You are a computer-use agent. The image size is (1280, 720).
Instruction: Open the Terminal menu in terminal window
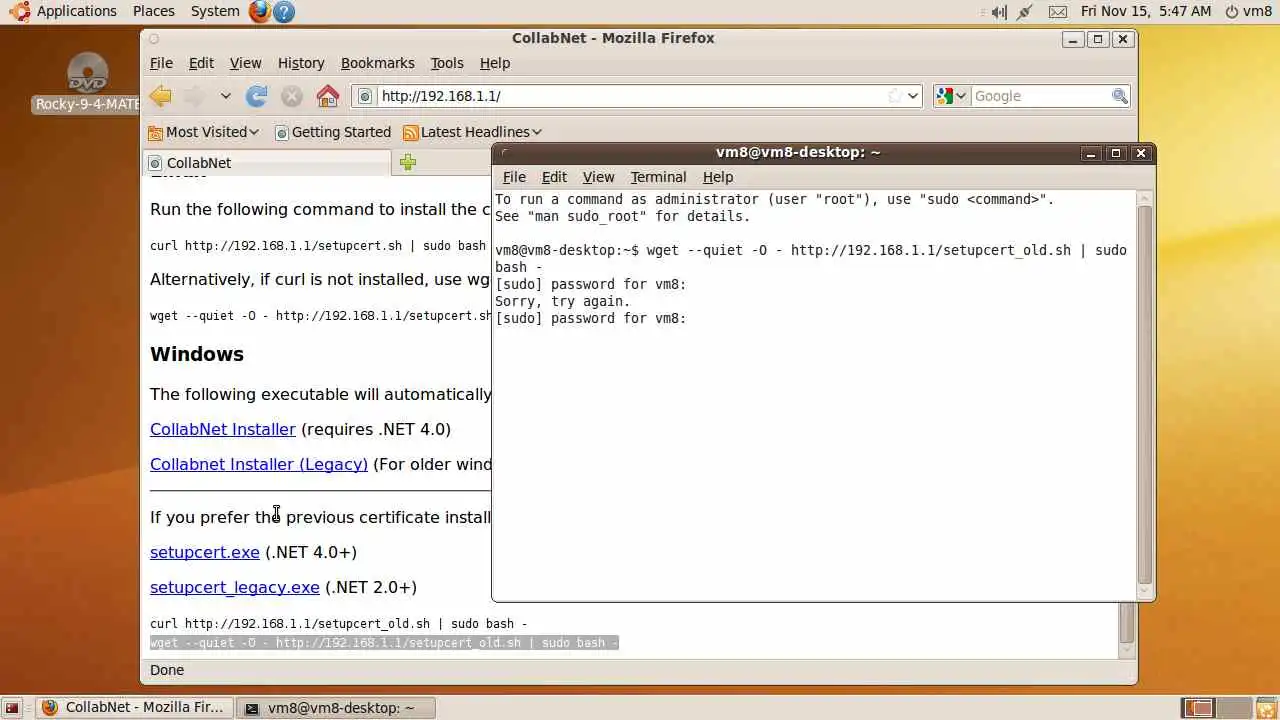658,177
